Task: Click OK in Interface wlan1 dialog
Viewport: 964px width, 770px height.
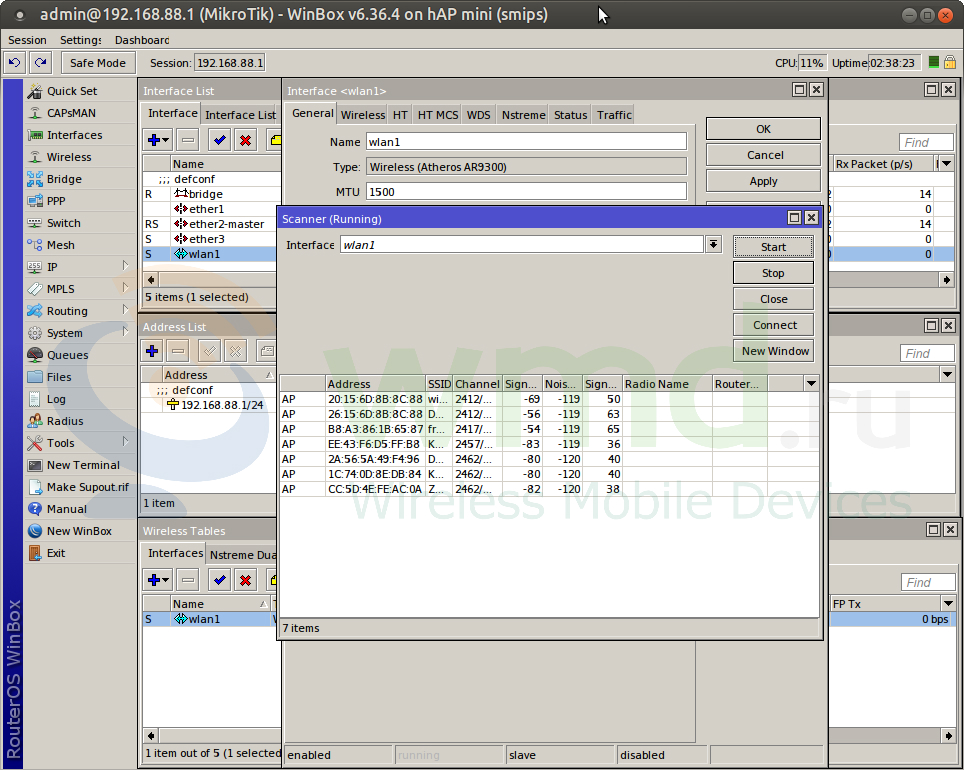Action: [764, 129]
